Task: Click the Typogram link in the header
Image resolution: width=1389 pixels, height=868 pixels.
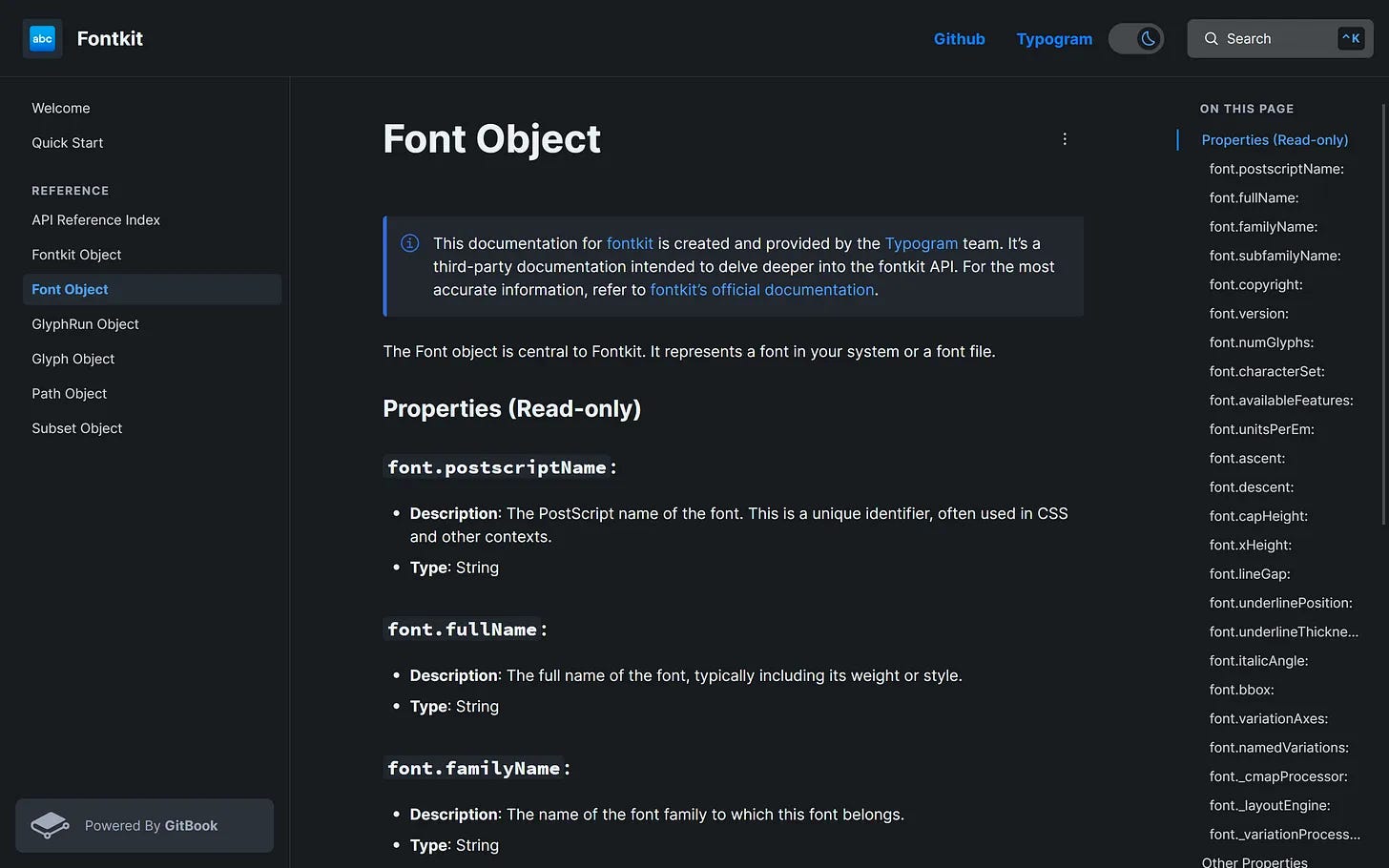Action: point(1054,38)
